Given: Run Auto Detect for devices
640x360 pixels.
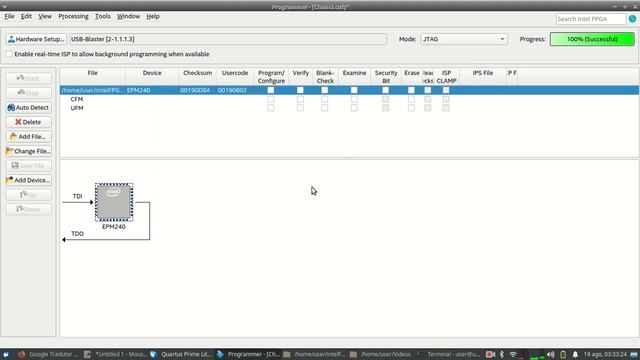Looking at the screenshot, I should point(29,107).
